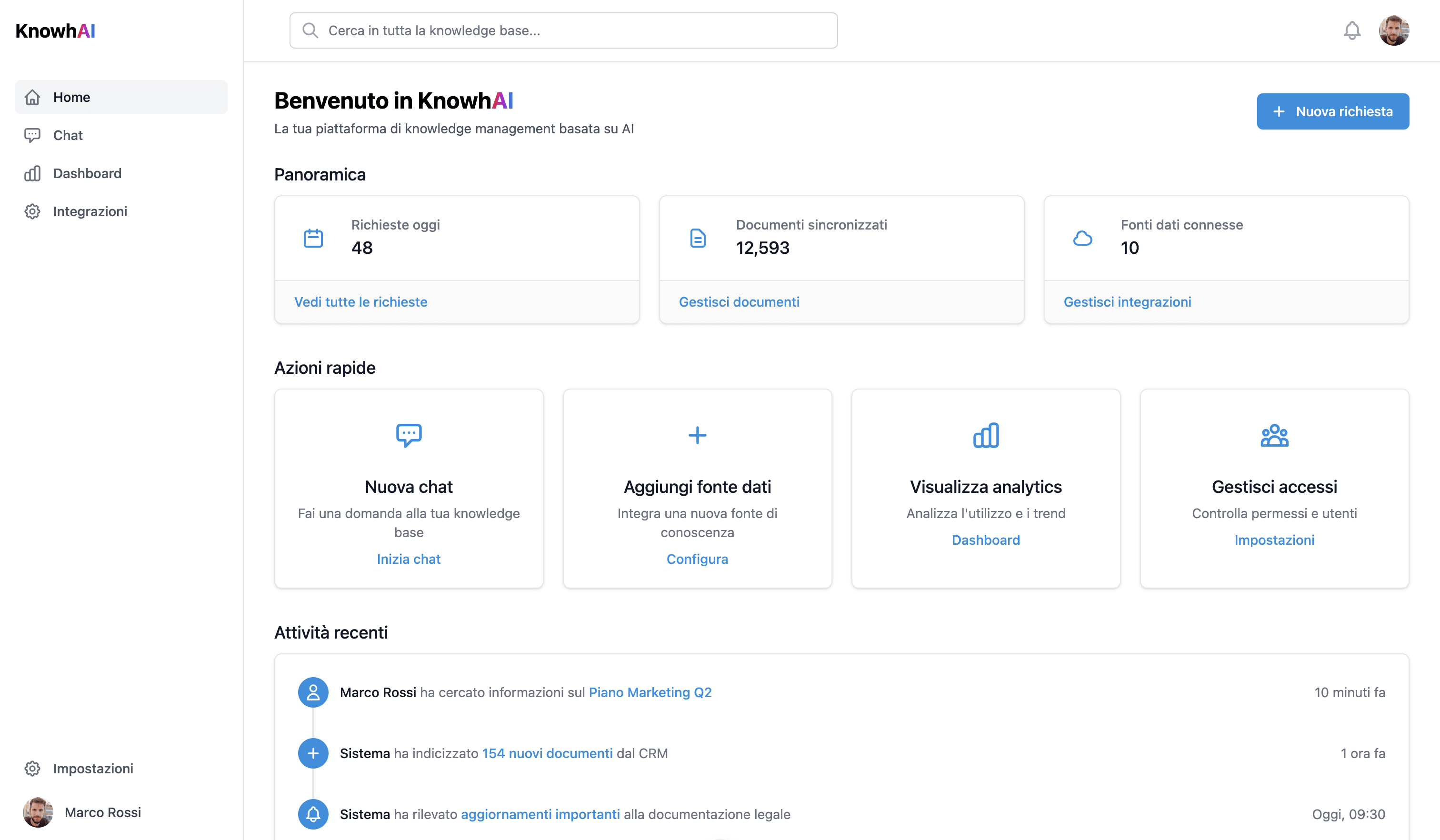Click Impostazioni link in Gestisci accessi card
Screen dimensions: 1440x840
(x=1274, y=540)
